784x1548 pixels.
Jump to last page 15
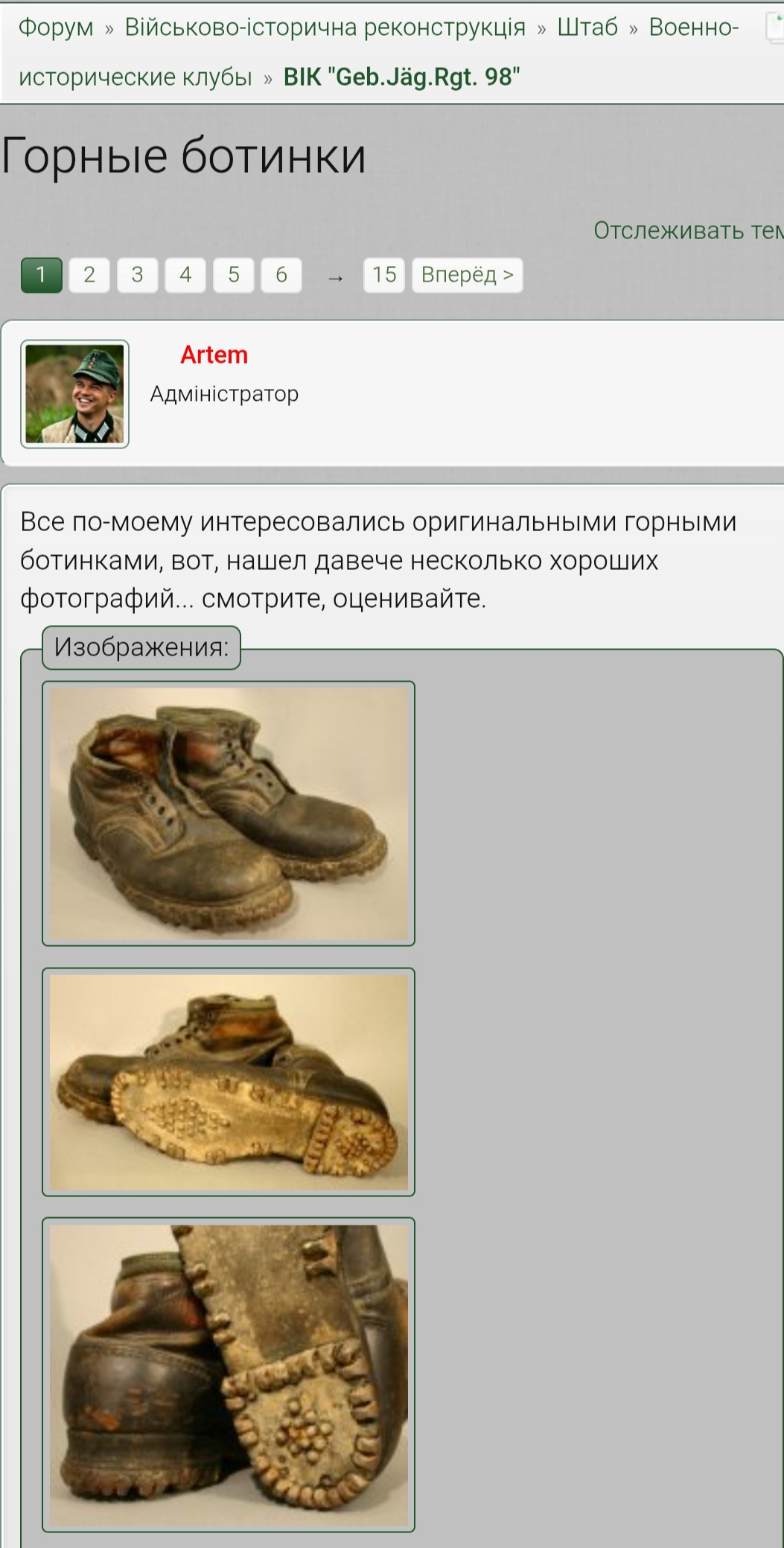click(384, 275)
